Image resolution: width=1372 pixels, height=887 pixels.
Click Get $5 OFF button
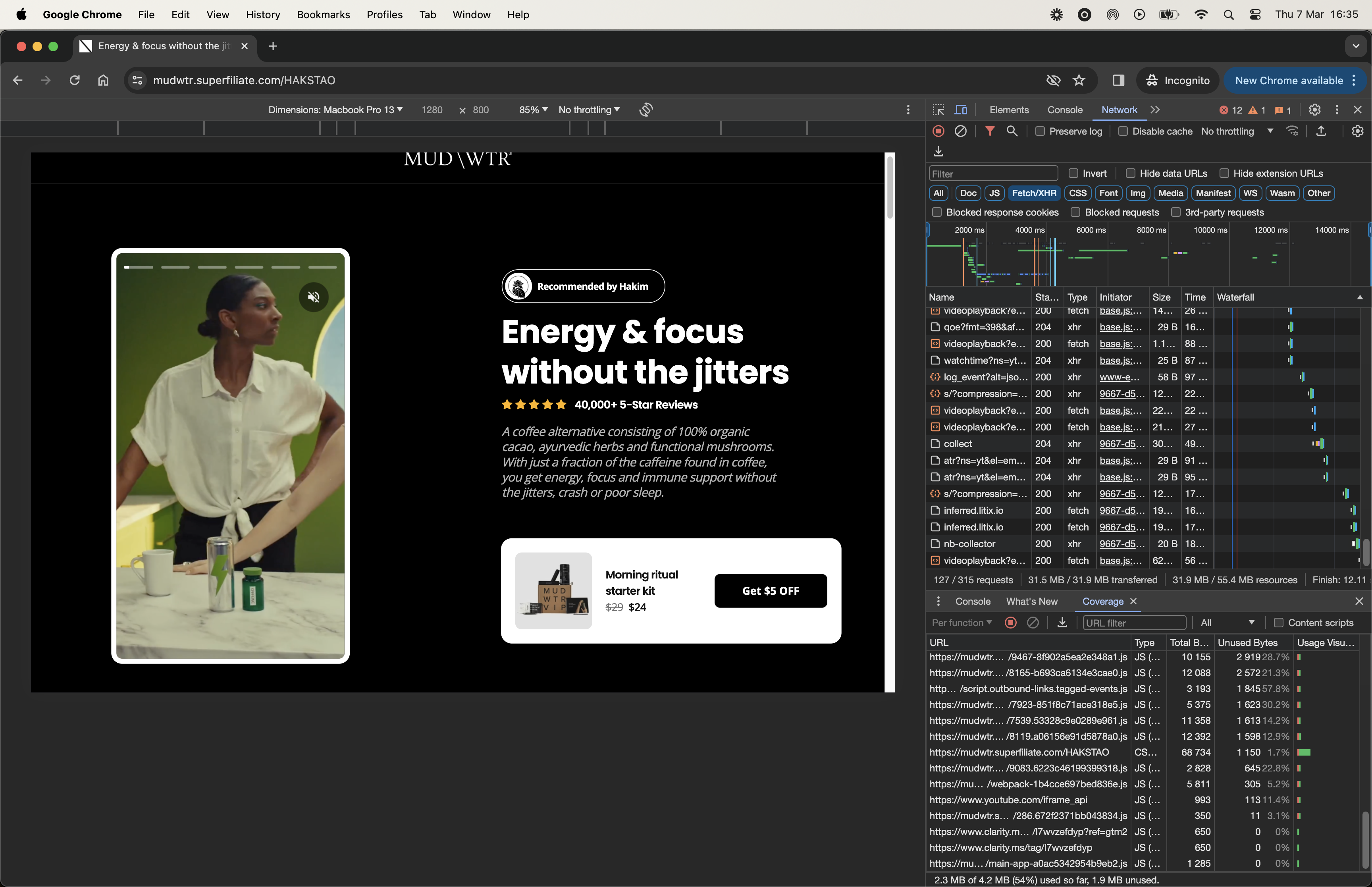[770, 590]
